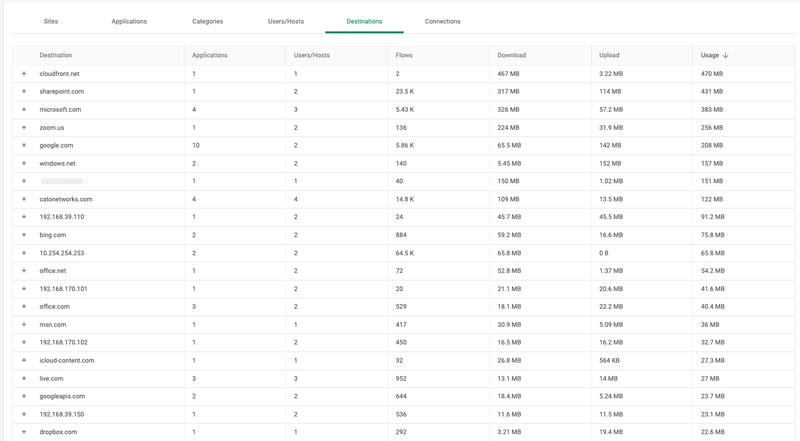Click the google.com destination name
800x441 pixels.
(x=56, y=145)
